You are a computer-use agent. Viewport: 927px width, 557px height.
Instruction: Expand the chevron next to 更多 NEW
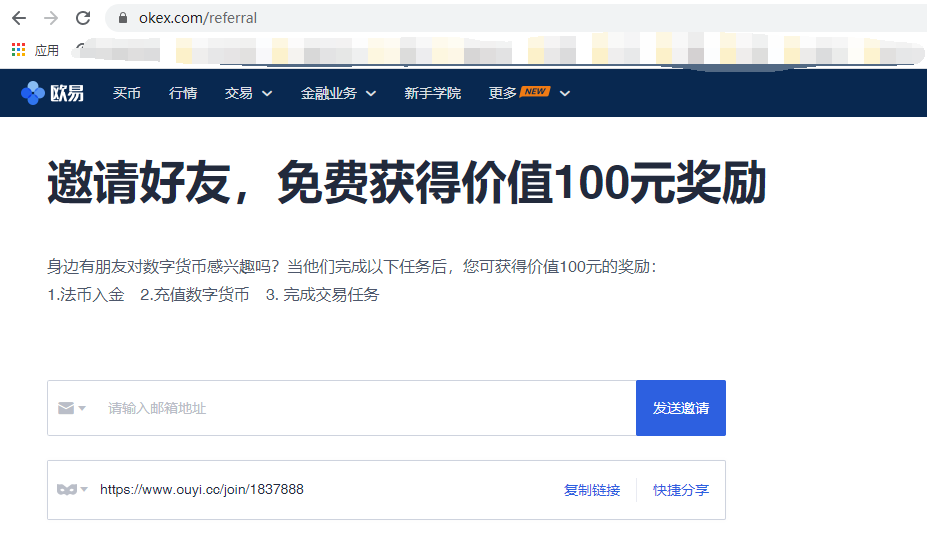565,93
